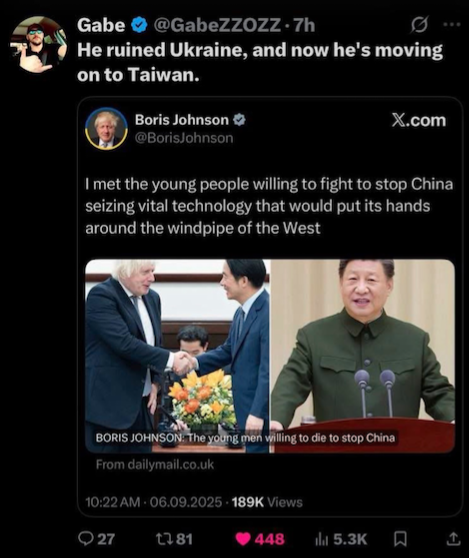The image size is (469, 558).
Task: Open the reply comment icon
Action: click(x=85, y=539)
